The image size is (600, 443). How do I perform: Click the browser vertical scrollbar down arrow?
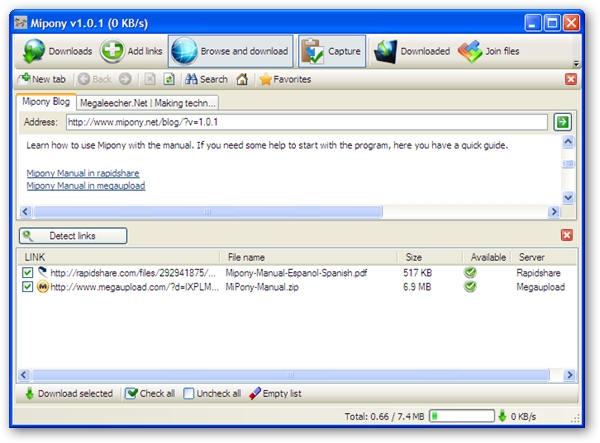pos(568,198)
